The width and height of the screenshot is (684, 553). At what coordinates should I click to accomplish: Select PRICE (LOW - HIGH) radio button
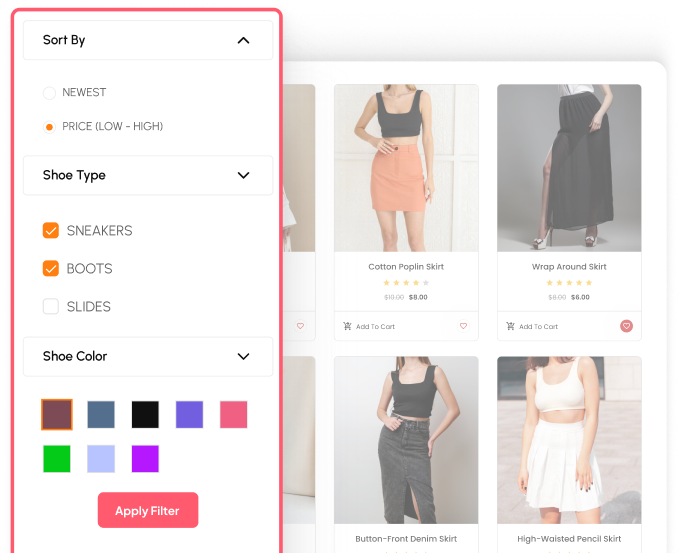click(49, 127)
